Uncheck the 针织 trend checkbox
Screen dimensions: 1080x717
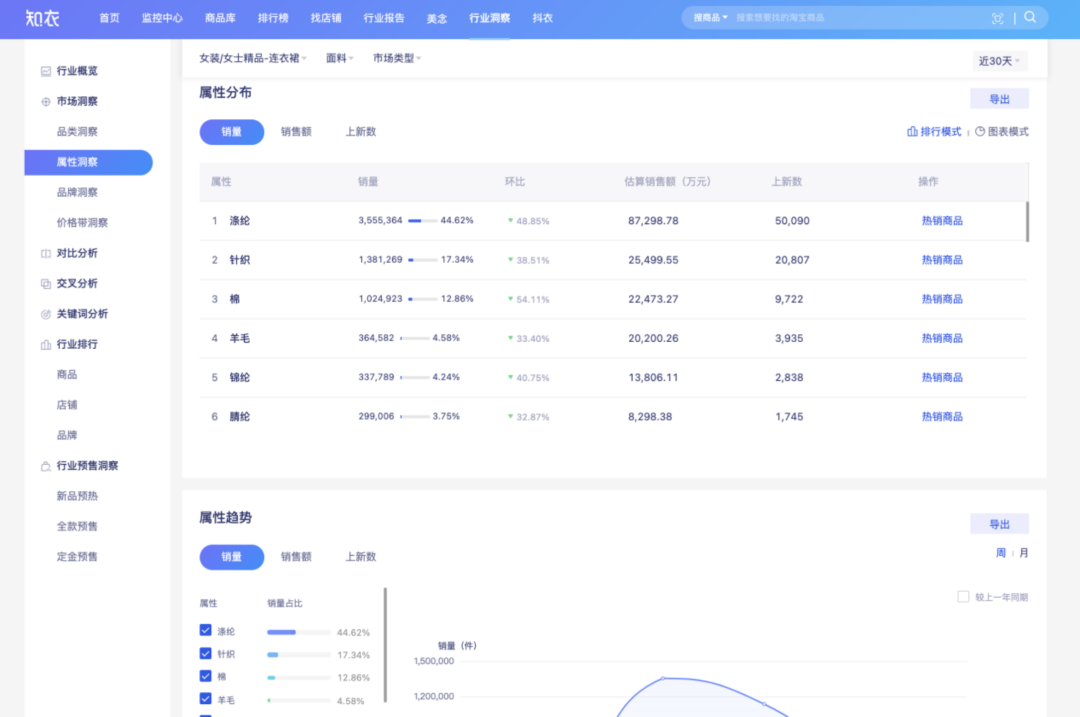point(205,653)
